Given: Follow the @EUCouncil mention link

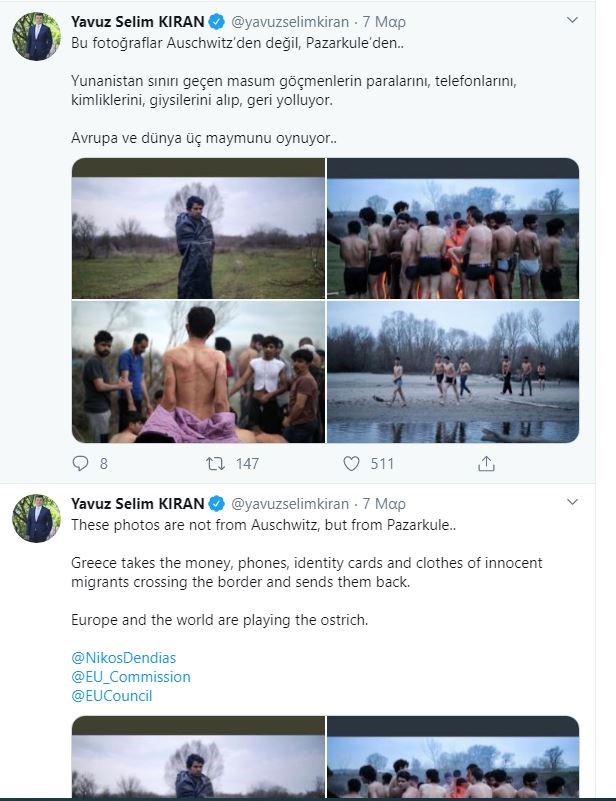Looking at the screenshot, I should click(x=112, y=696).
